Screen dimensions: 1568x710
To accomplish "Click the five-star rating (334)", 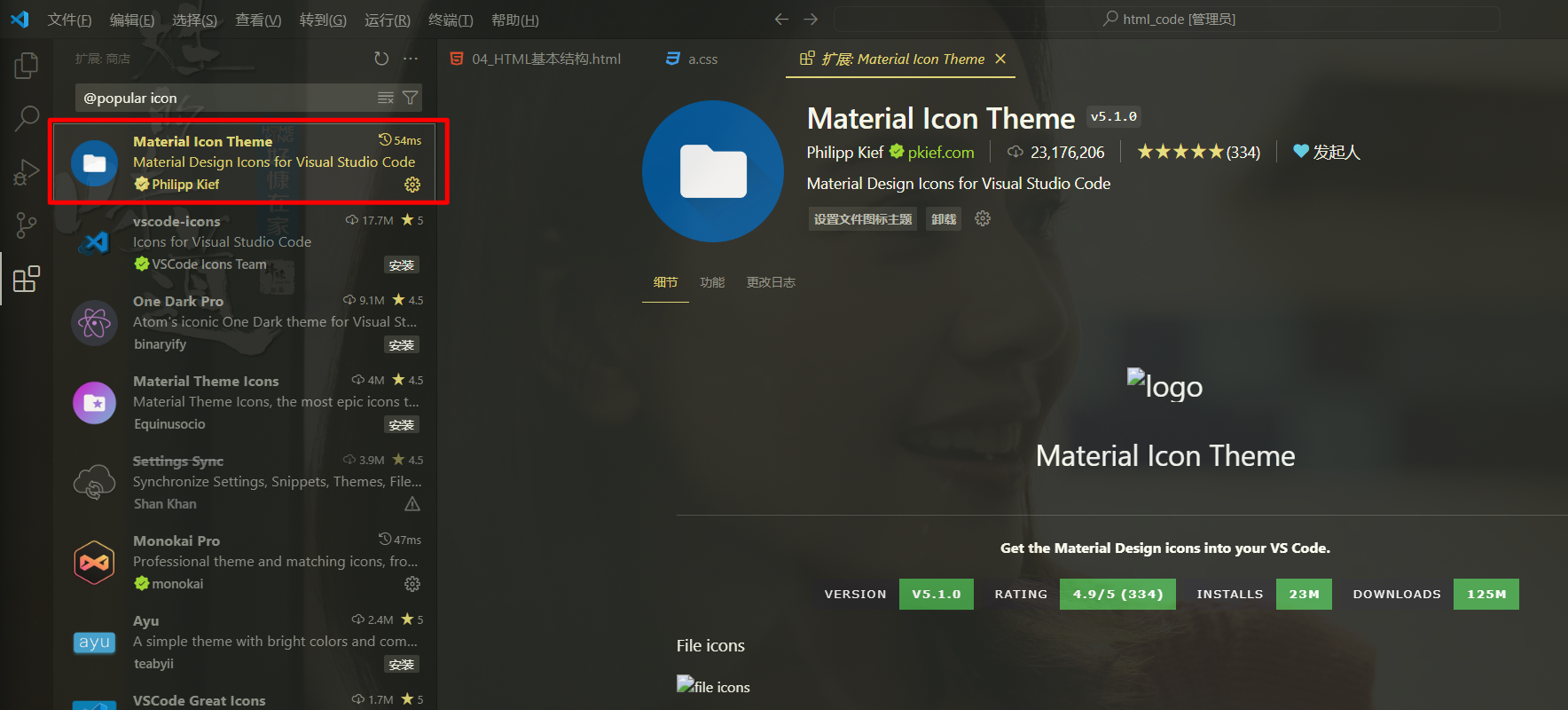I will (1198, 152).
